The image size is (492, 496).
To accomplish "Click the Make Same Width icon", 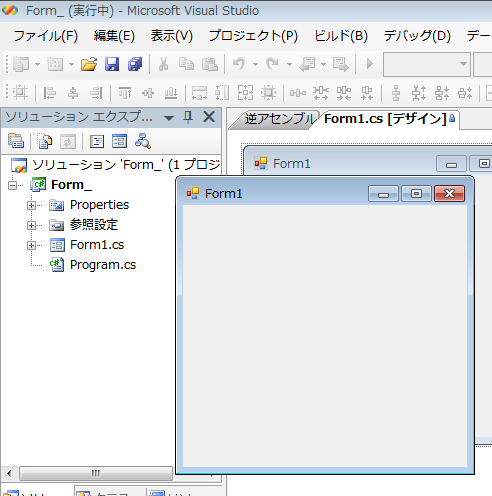I will coord(199,93).
